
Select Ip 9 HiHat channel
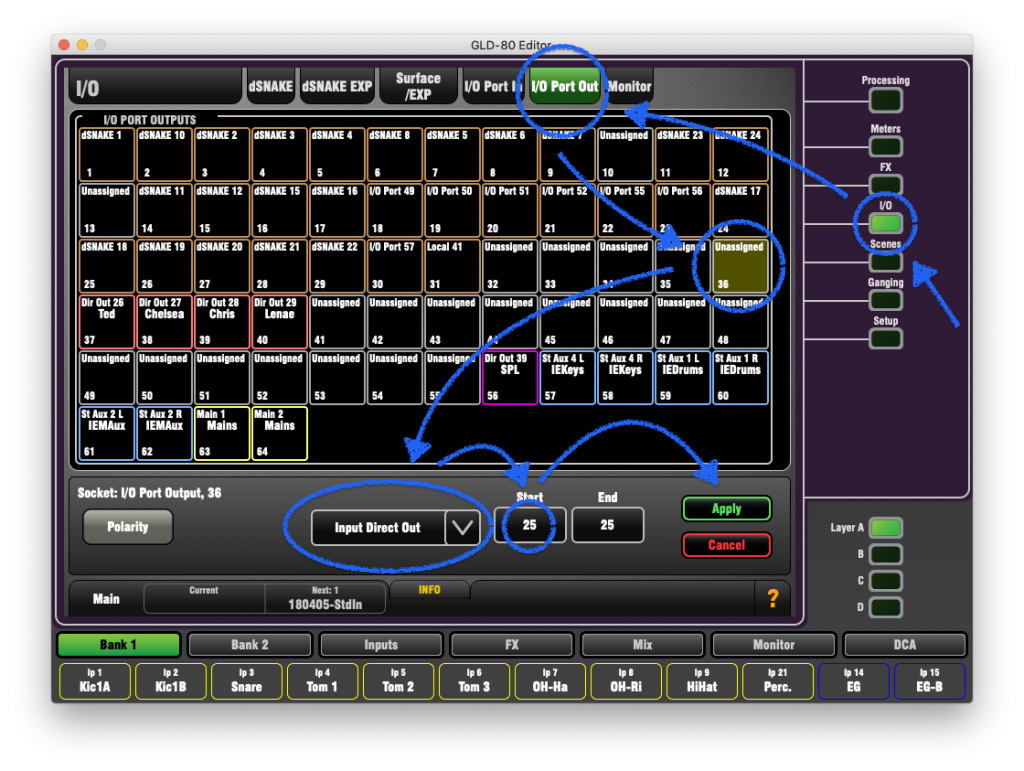pyautogui.click(x=702, y=681)
